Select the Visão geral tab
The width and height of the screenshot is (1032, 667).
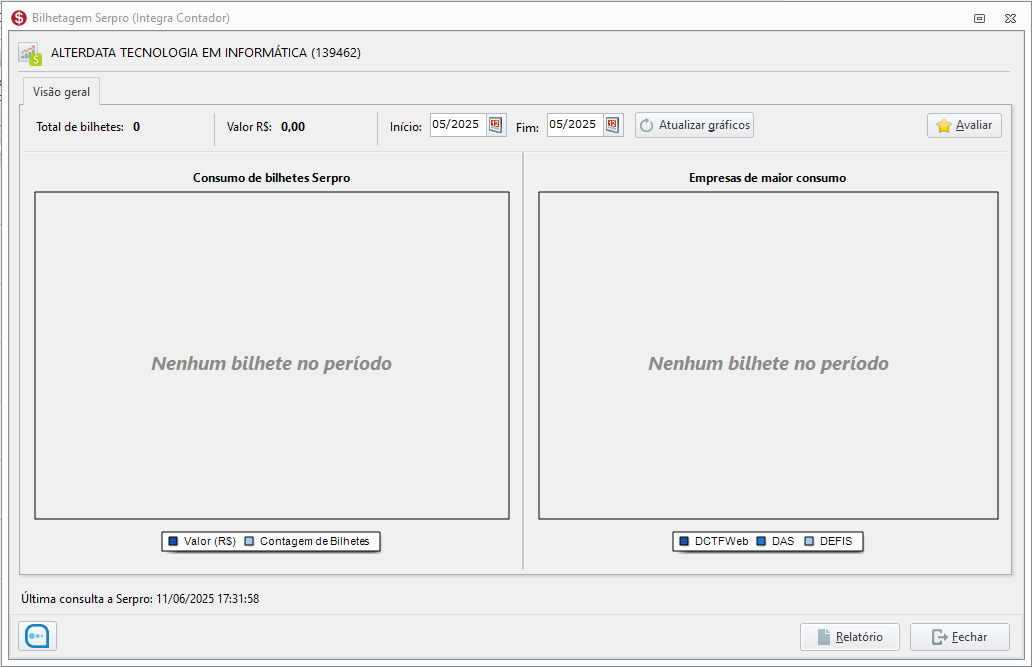pyautogui.click(x=61, y=92)
